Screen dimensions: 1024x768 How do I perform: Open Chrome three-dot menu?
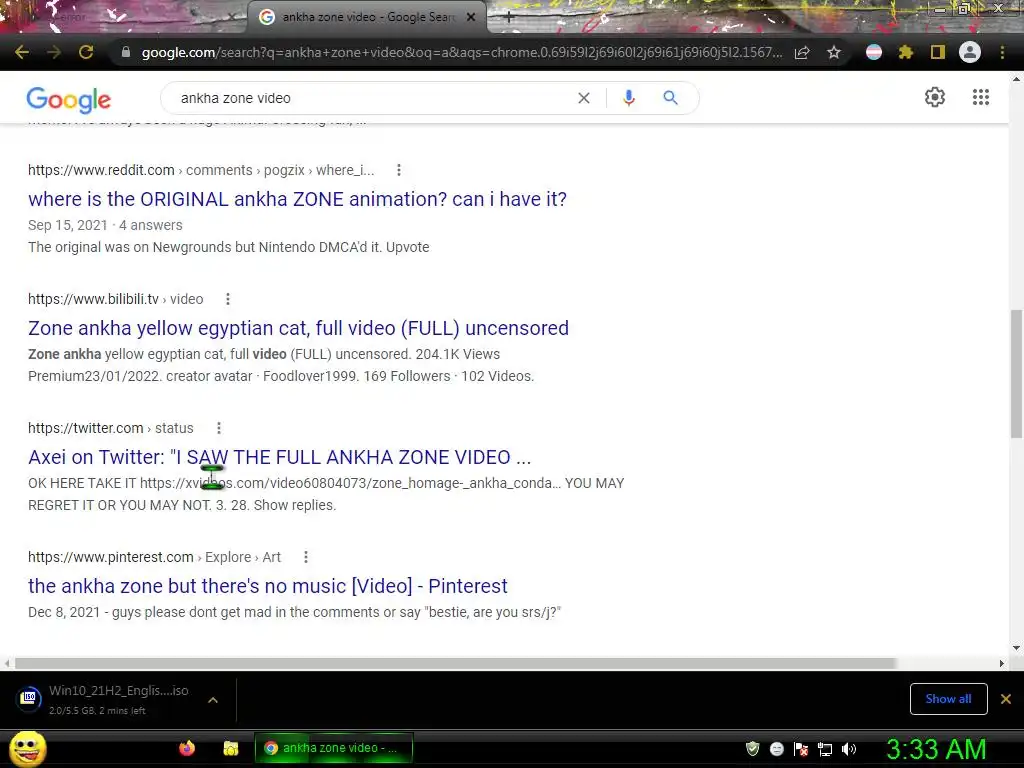1002,52
